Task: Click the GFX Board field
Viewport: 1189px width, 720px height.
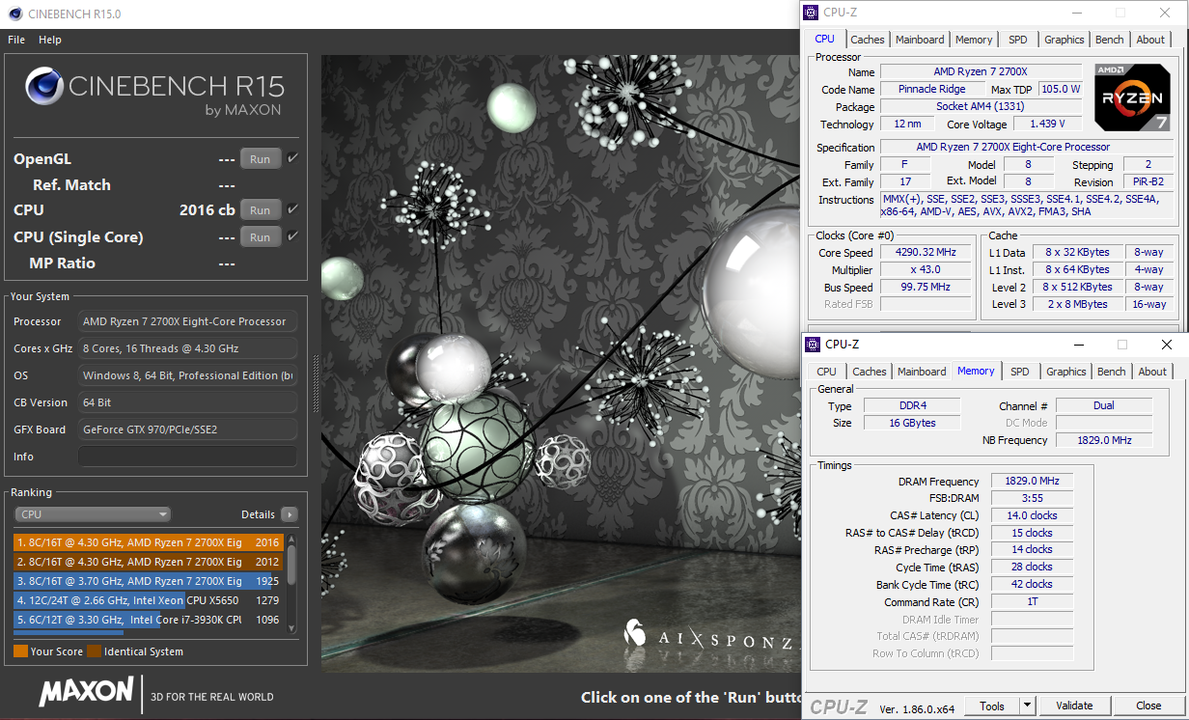Action: tap(187, 429)
